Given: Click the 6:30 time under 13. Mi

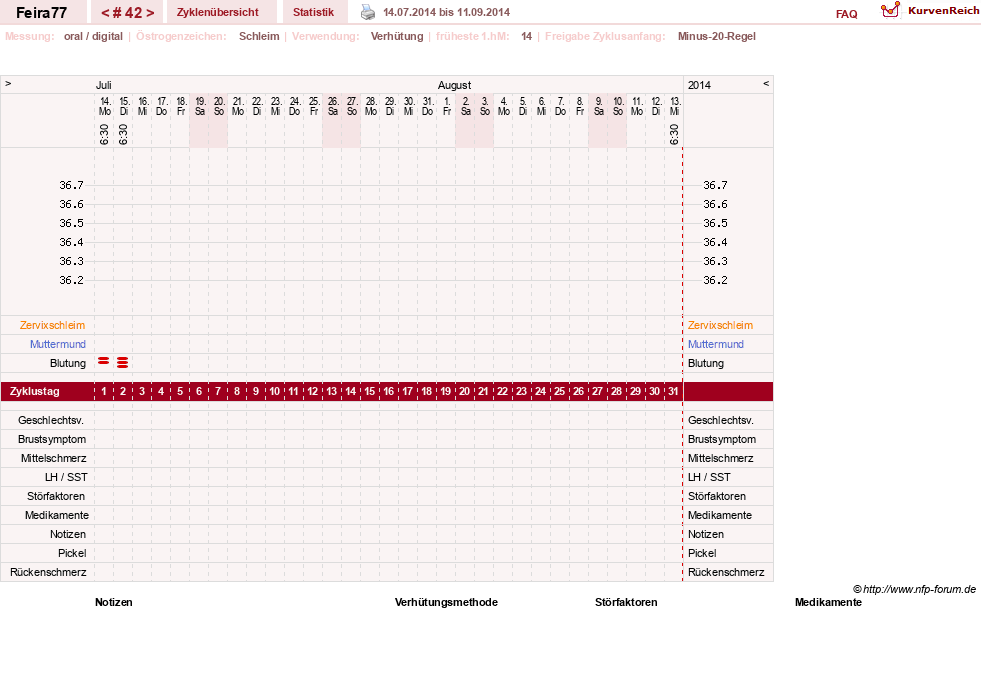Looking at the screenshot, I should [674, 134].
